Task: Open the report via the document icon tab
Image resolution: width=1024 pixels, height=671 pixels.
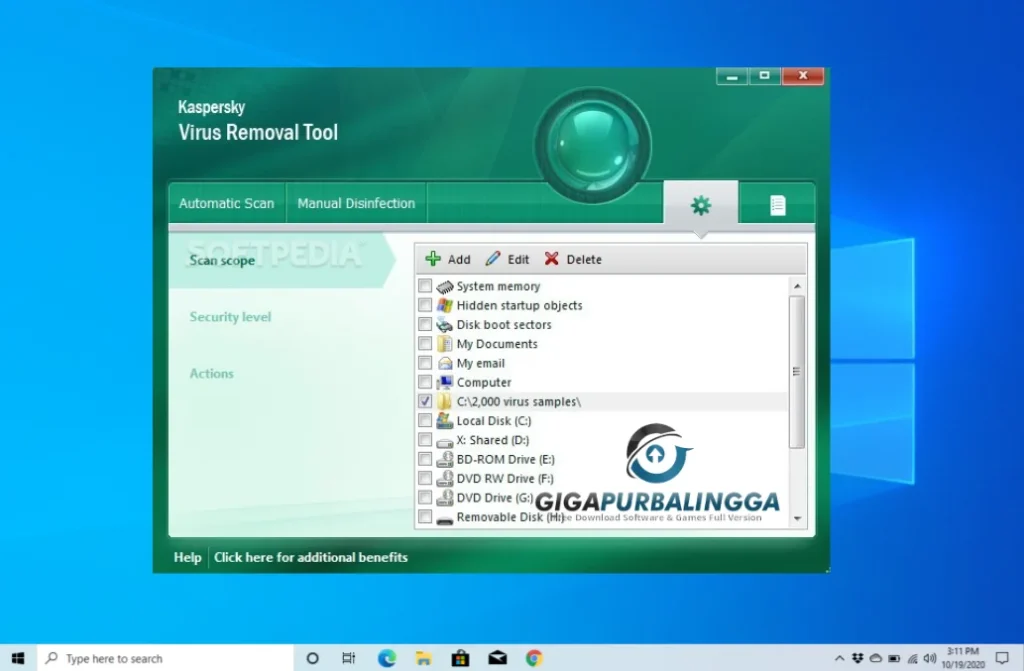Action: click(x=778, y=203)
